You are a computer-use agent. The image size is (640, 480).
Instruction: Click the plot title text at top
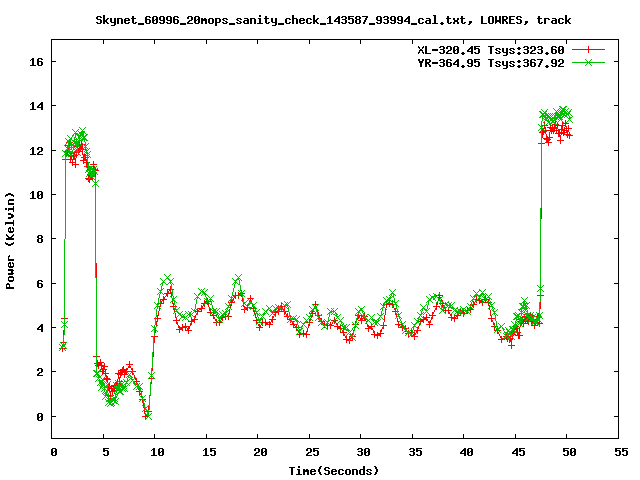[334, 19]
